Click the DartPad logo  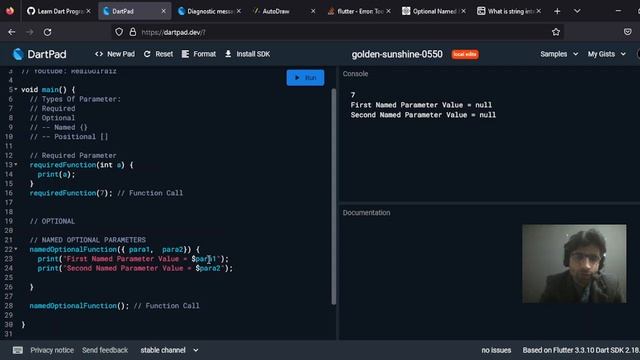pyautogui.click(x=39, y=54)
